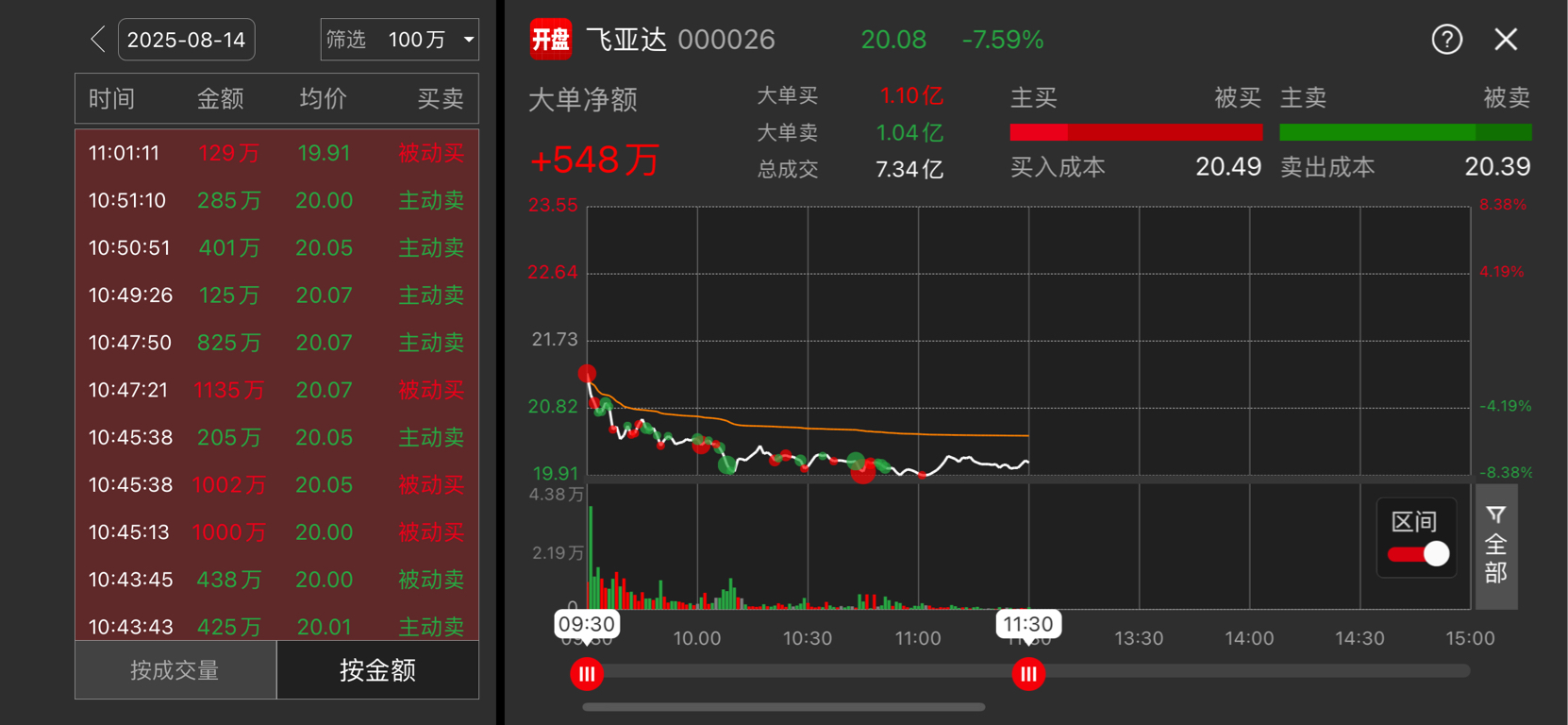
Task: Open the 全部 funnel filter
Action: (1496, 546)
